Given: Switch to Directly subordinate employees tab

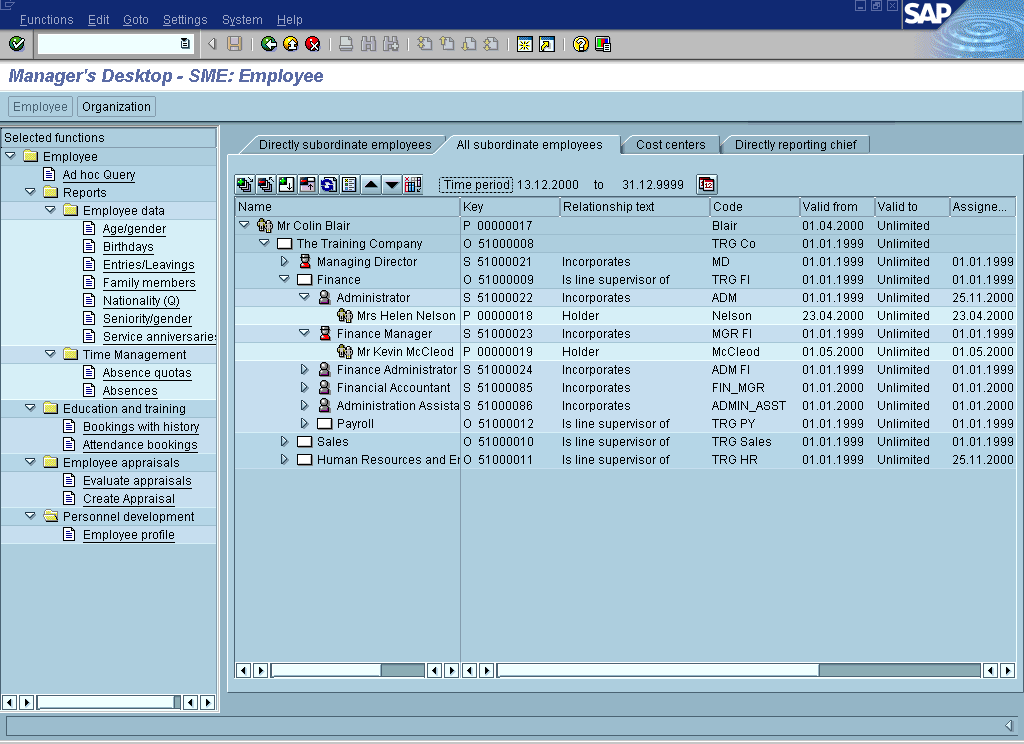Looking at the screenshot, I should 345,144.
